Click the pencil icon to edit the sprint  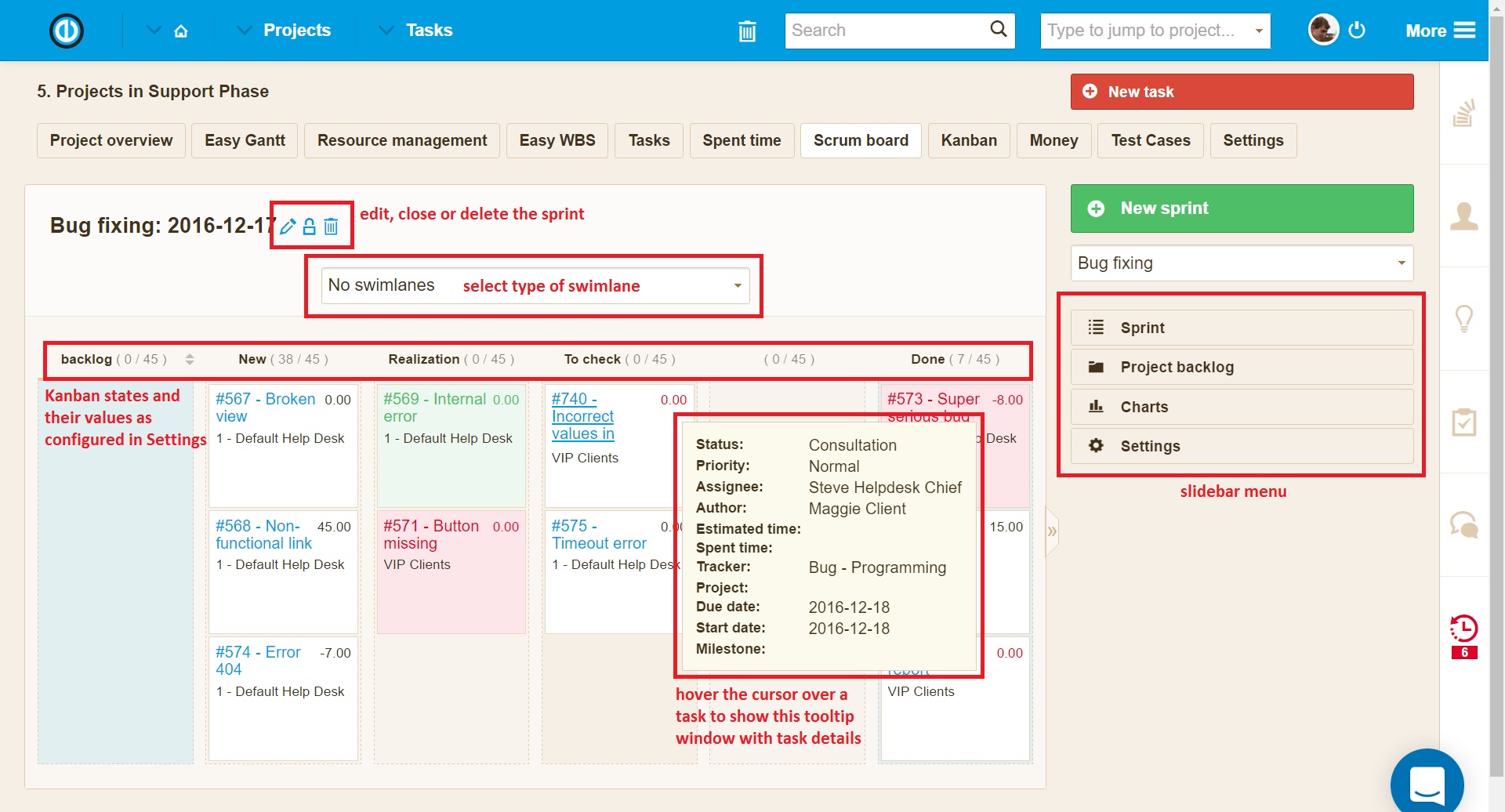click(288, 226)
